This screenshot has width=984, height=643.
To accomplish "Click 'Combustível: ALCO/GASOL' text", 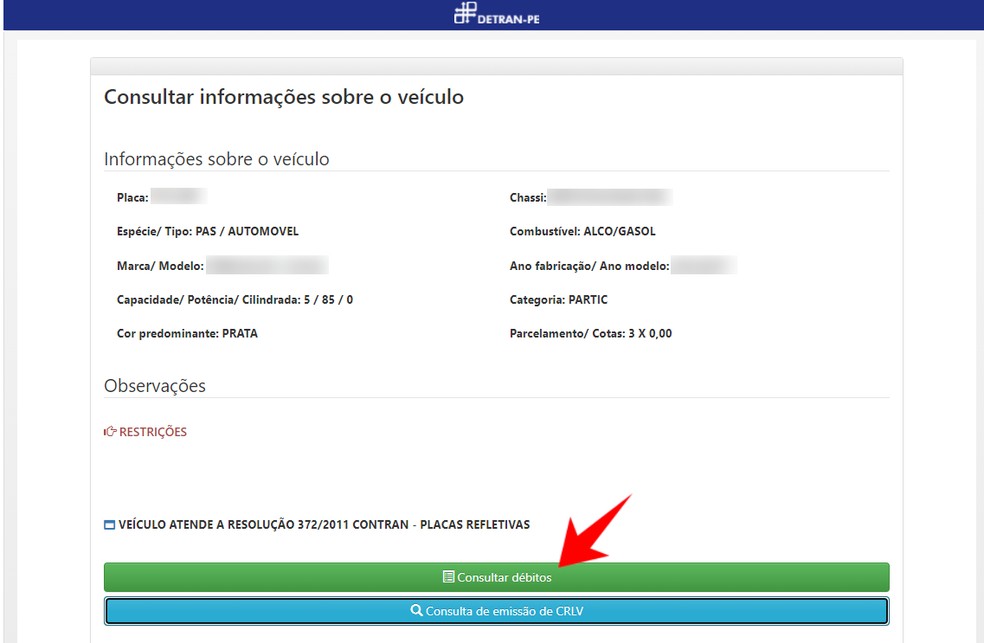I will (582, 231).
